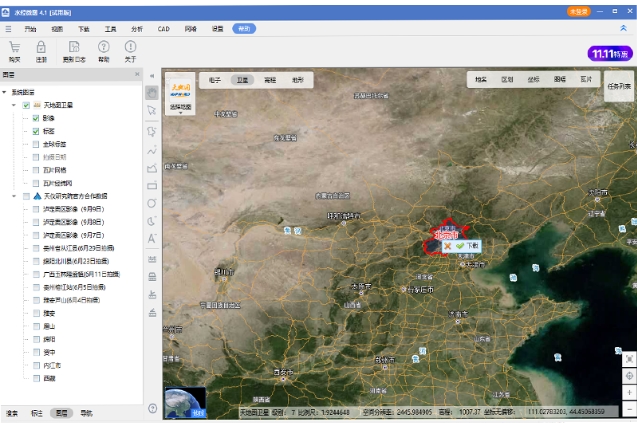
Task: Select the text annotation A tool
Action: 152,238
